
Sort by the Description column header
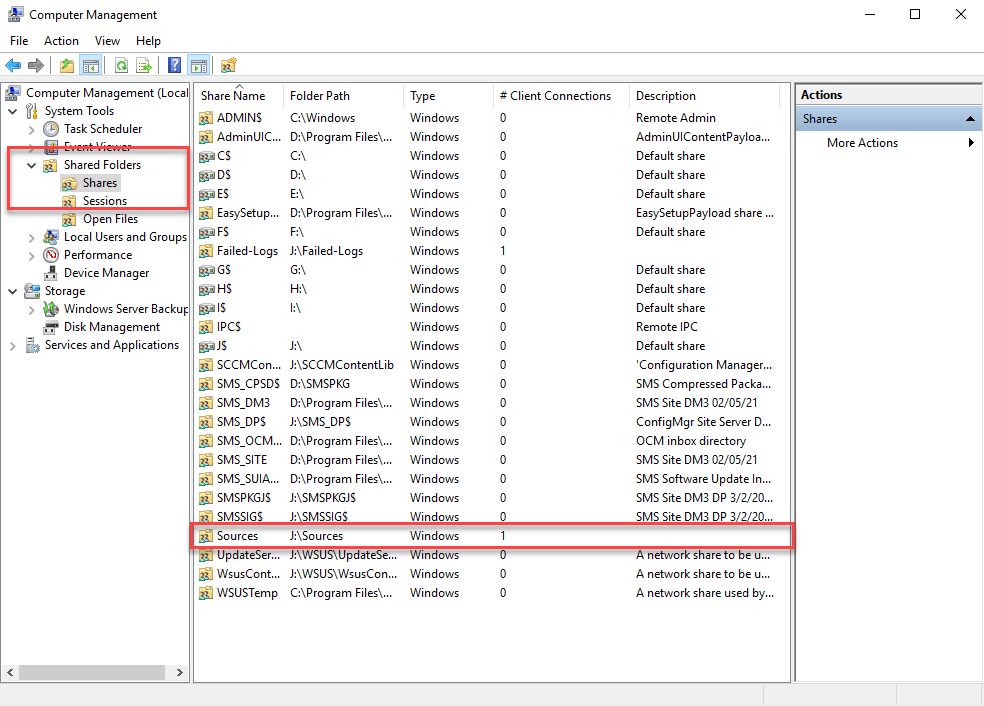[x=704, y=96]
